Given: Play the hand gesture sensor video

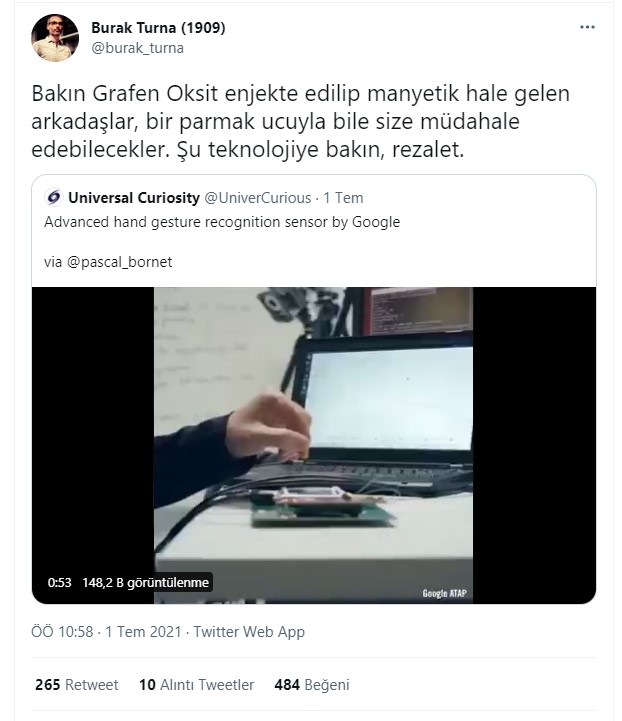Looking at the screenshot, I should [x=314, y=445].
